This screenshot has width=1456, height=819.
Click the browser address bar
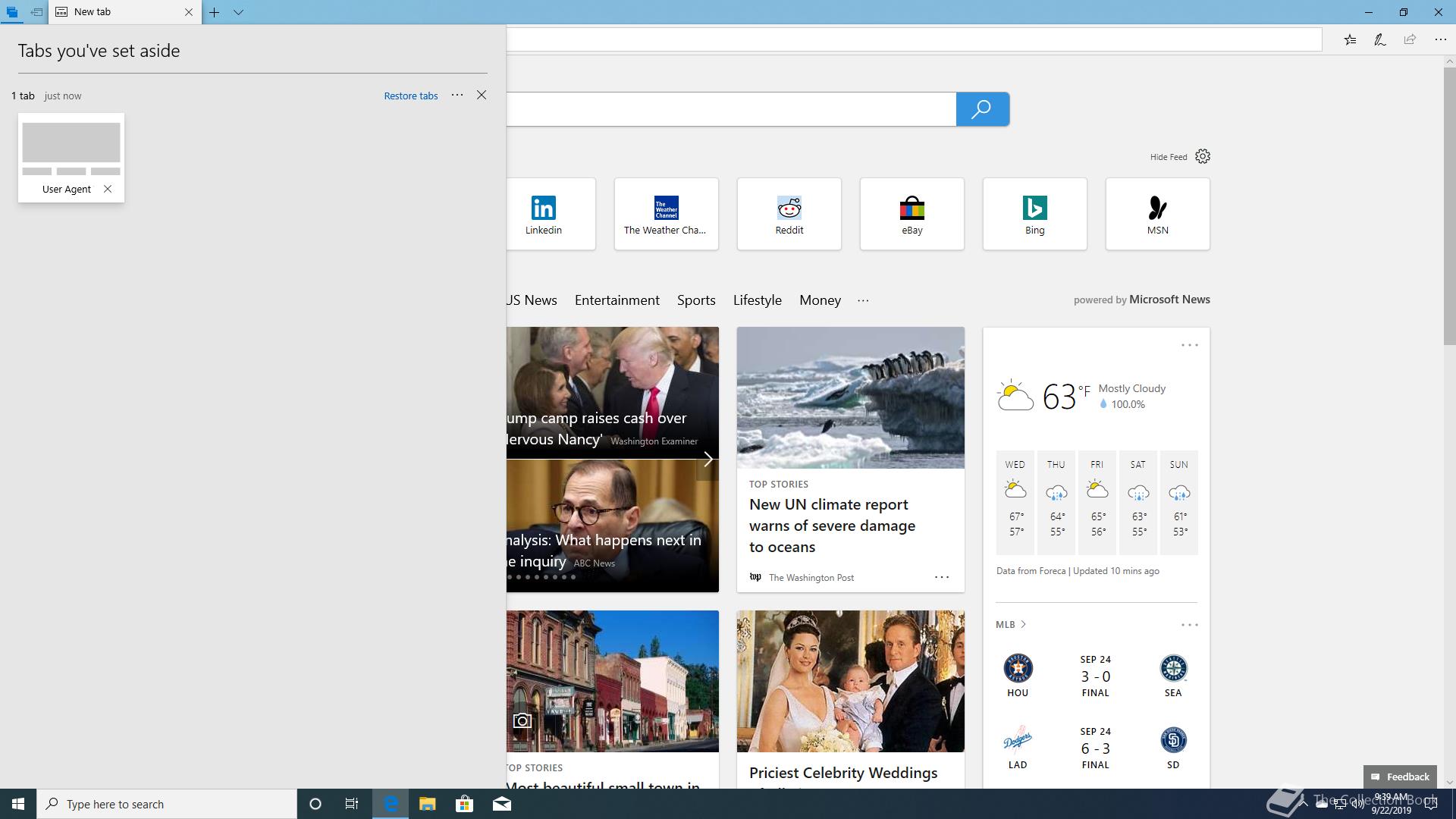click(x=914, y=39)
